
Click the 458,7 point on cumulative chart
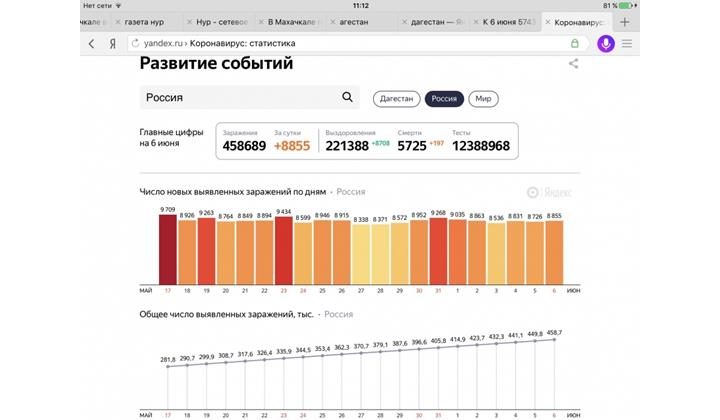(554, 339)
